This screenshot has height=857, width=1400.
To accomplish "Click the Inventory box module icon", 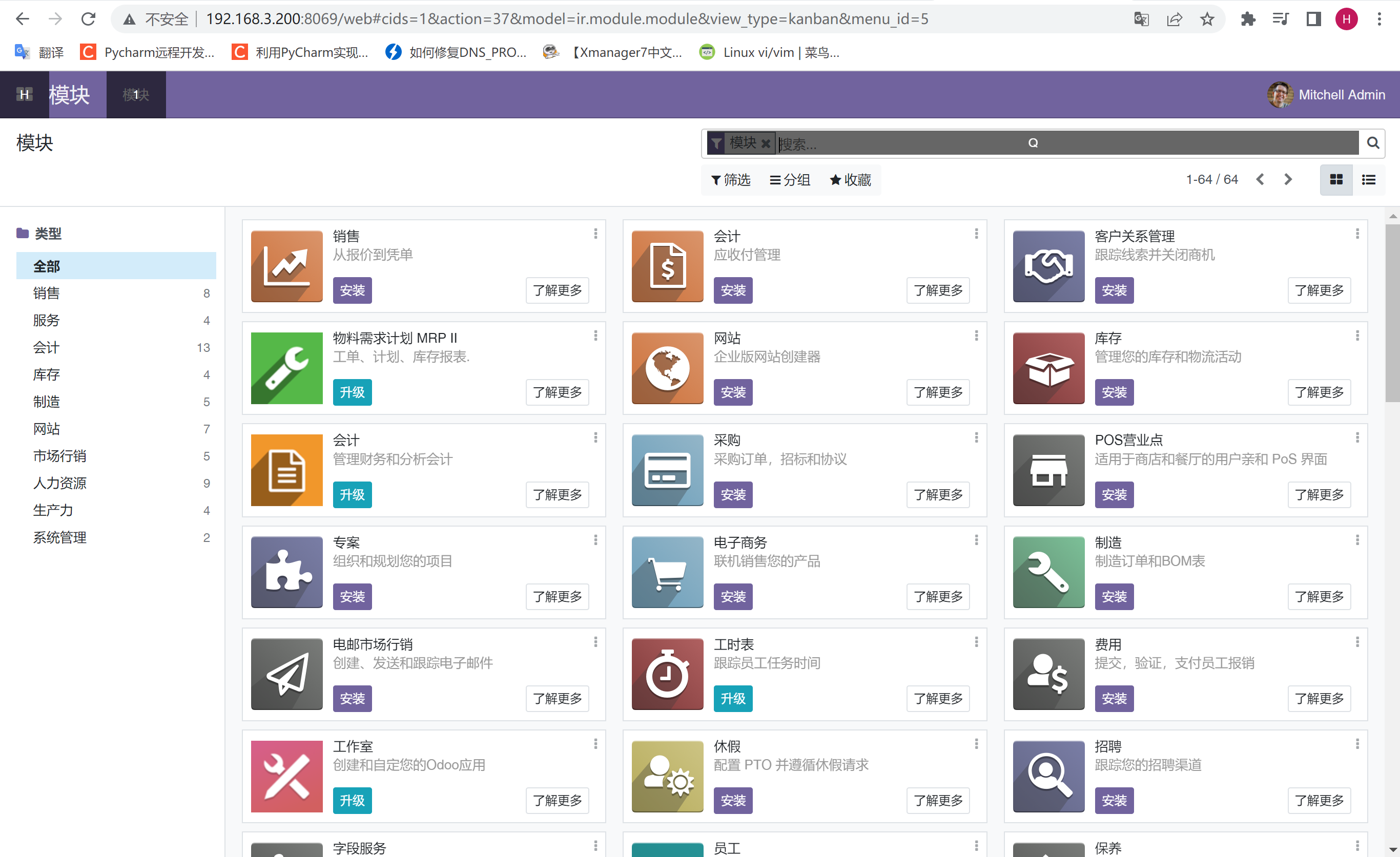I will click(1048, 368).
